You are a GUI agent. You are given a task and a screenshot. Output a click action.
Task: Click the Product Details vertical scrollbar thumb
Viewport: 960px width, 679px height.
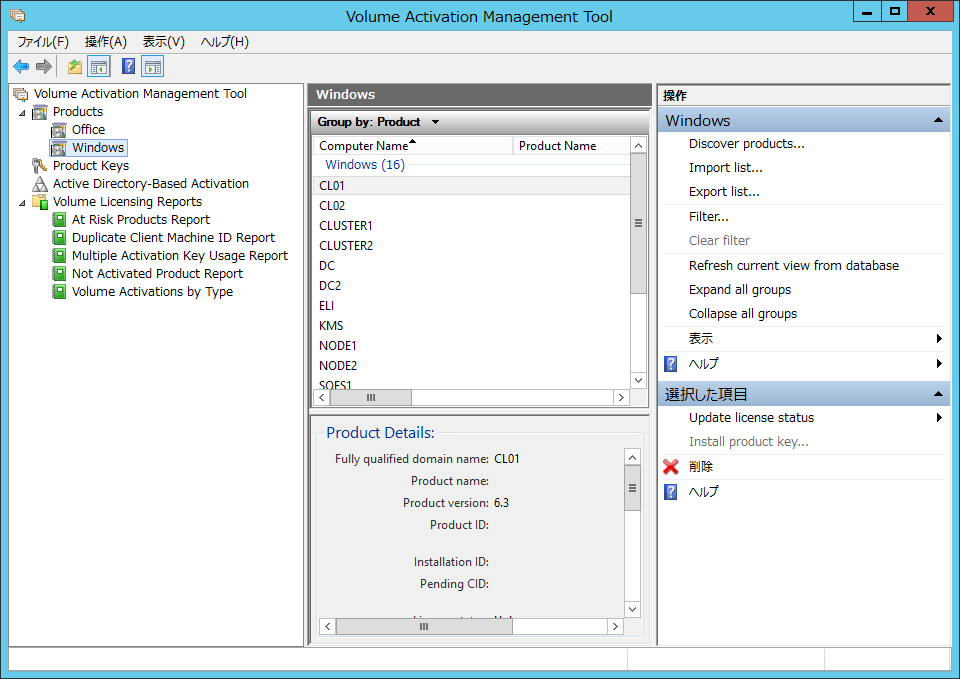pyautogui.click(x=632, y=488)
